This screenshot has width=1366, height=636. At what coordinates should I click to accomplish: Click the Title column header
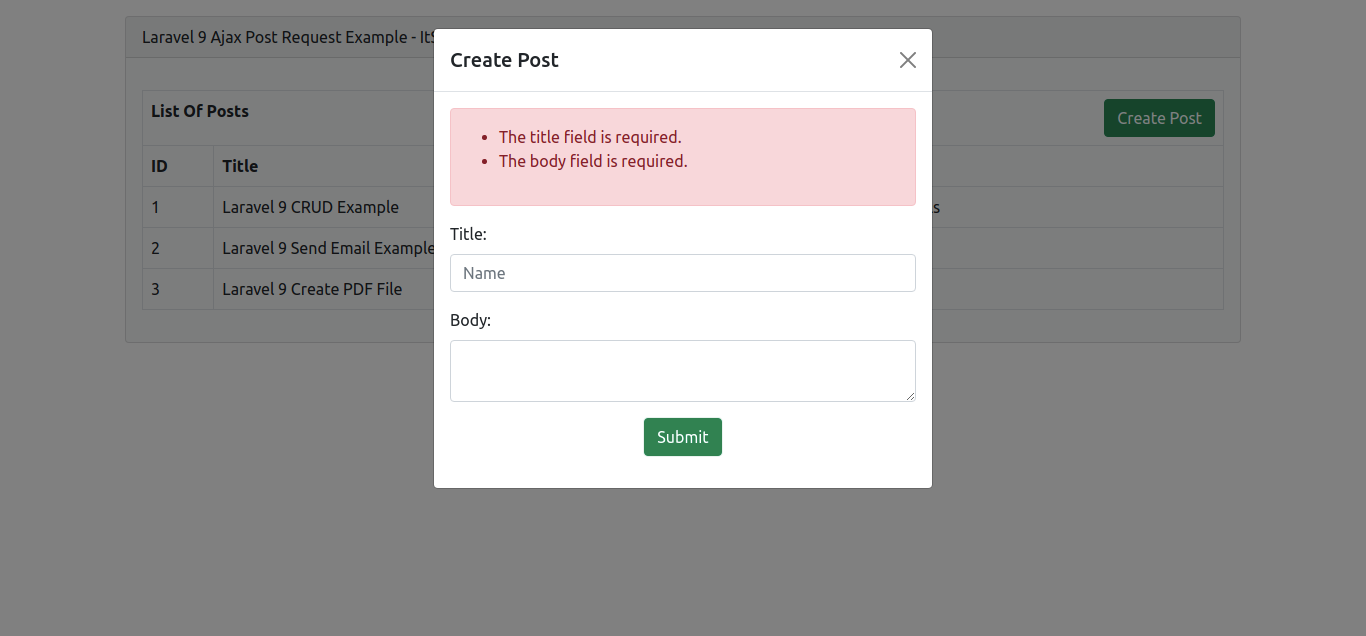coord(240,166)
